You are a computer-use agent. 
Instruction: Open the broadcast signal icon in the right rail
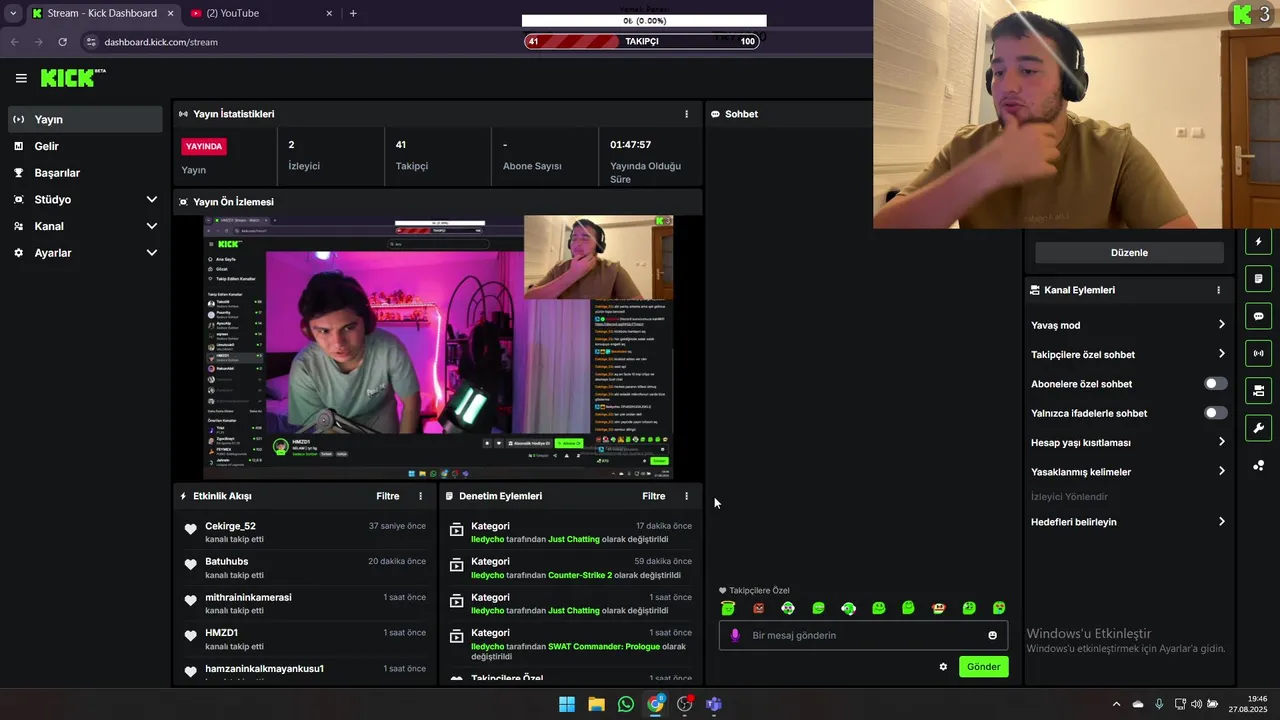coord(1258,353)
